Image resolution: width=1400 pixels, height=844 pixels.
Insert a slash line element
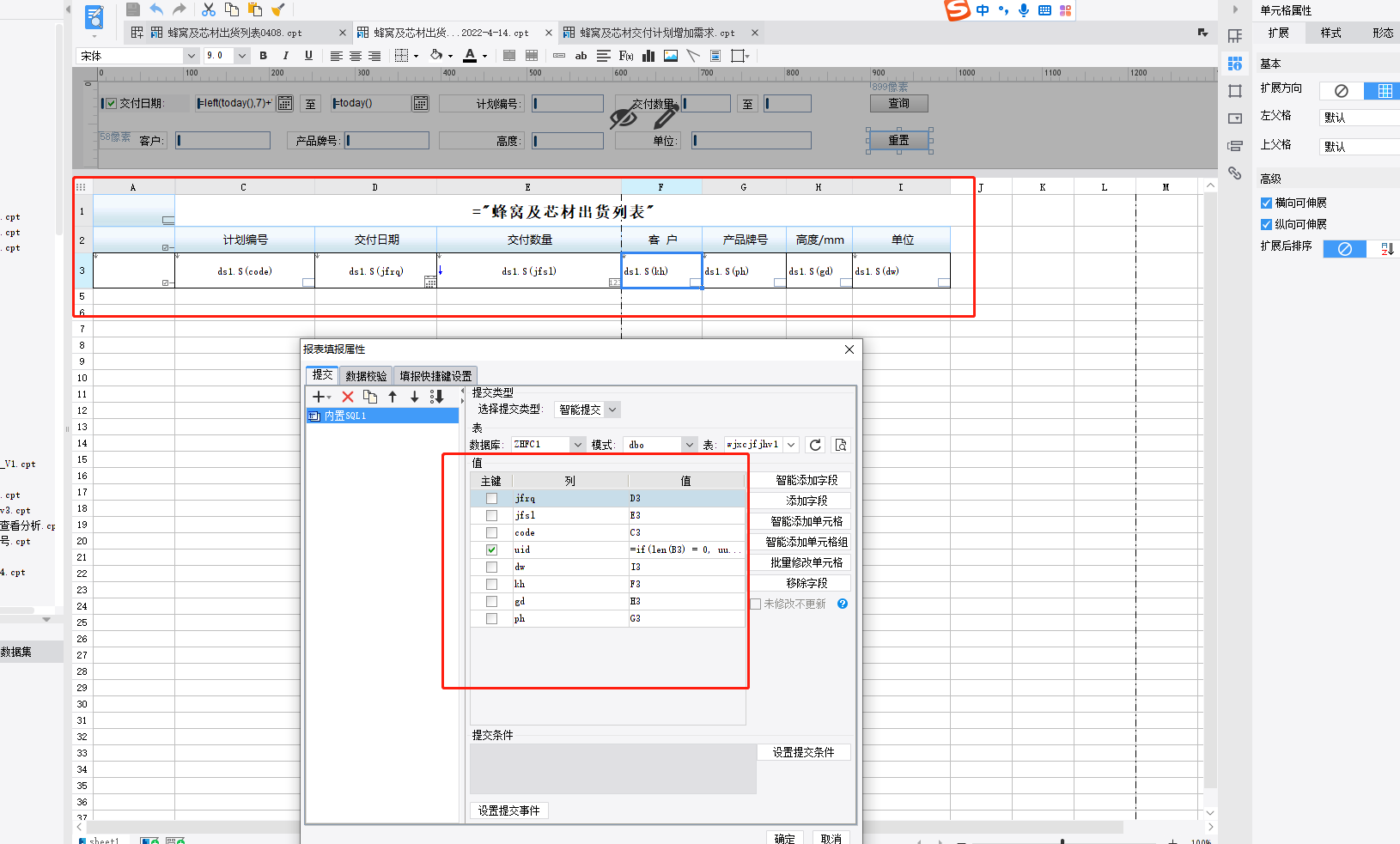[x=693, y=56]
